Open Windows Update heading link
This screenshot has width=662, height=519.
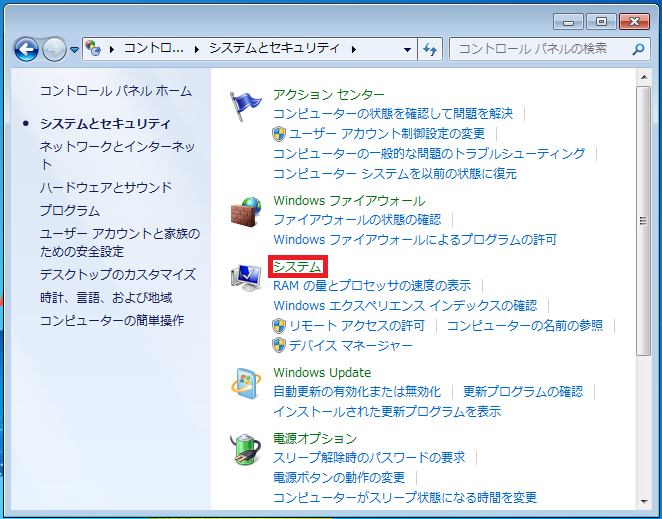[x=322, y=372]
